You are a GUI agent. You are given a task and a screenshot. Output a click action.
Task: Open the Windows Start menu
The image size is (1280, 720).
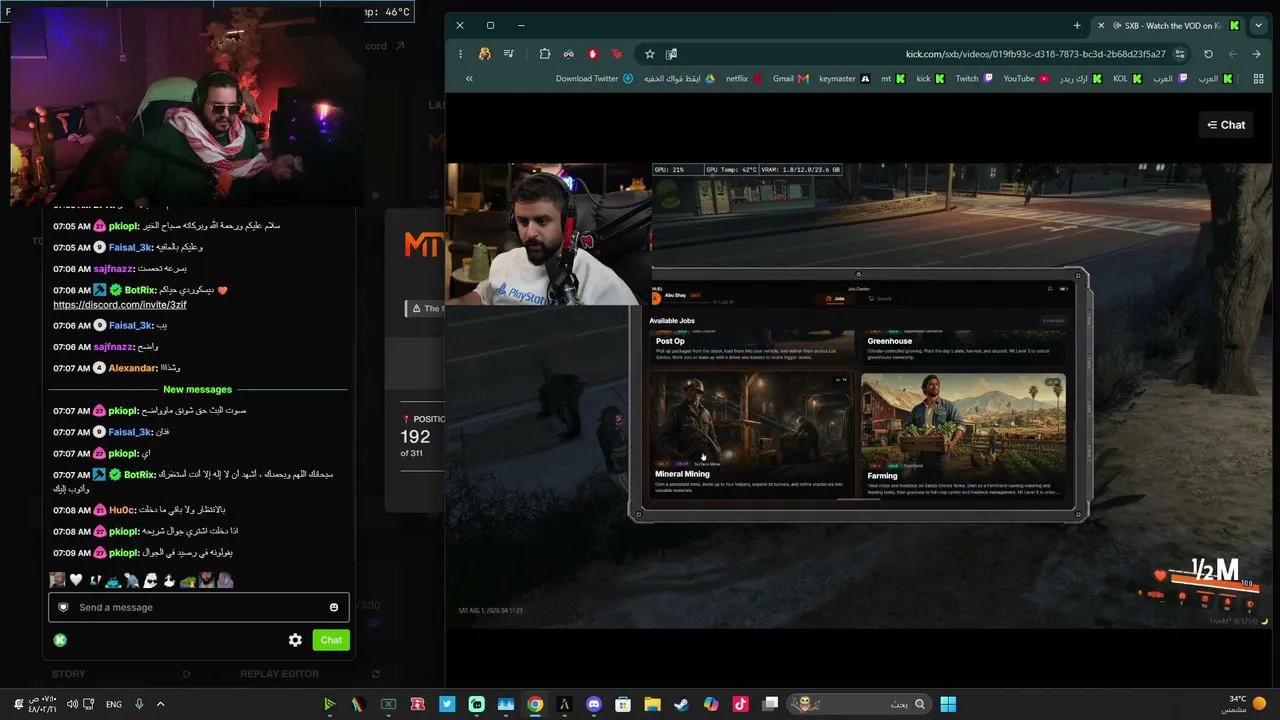948,704
